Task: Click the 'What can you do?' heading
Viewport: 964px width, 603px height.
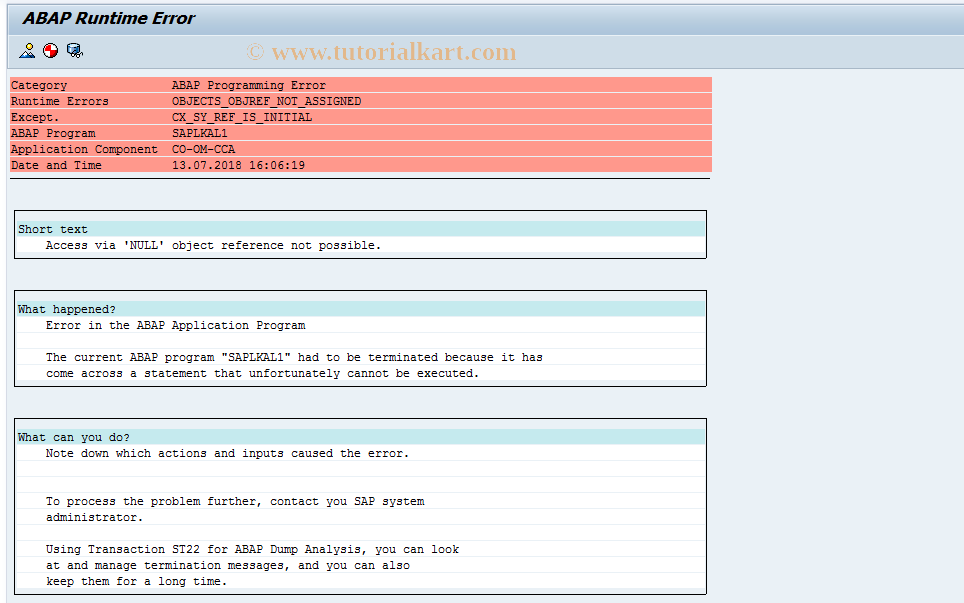Action: 74,437
